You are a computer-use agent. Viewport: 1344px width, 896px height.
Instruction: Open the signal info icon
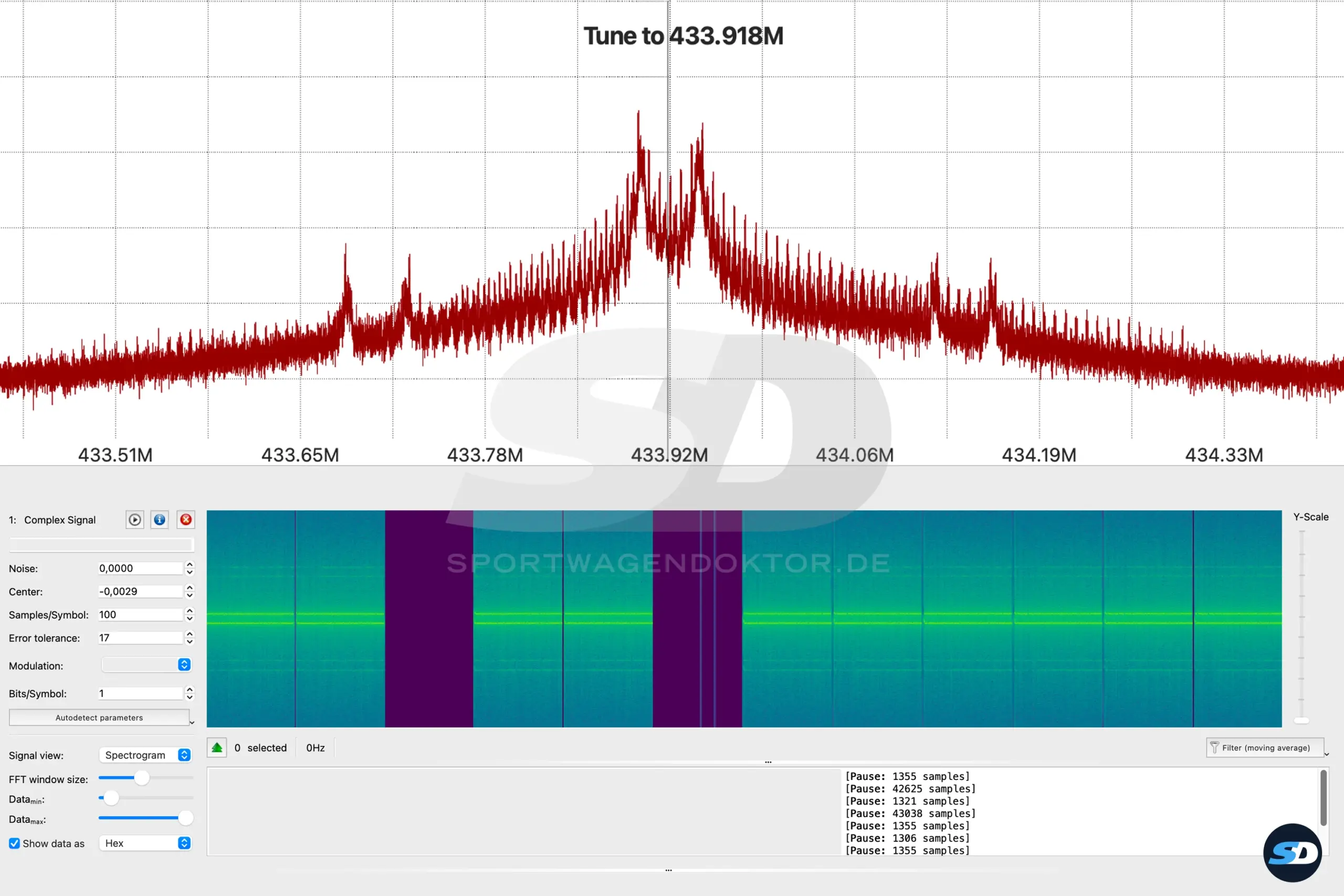tap(160, 520)
